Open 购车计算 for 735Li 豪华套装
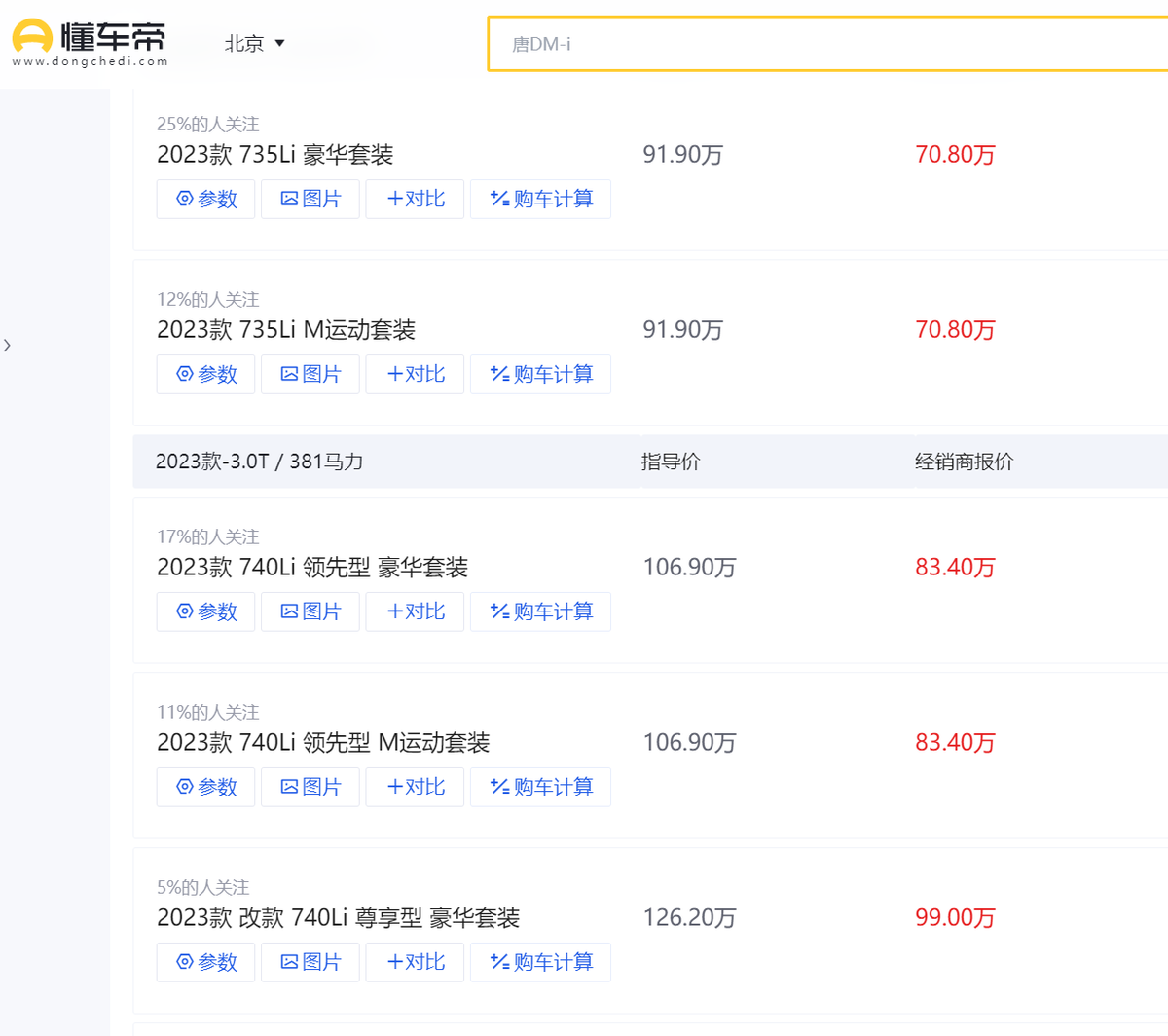 coord(540,199)
